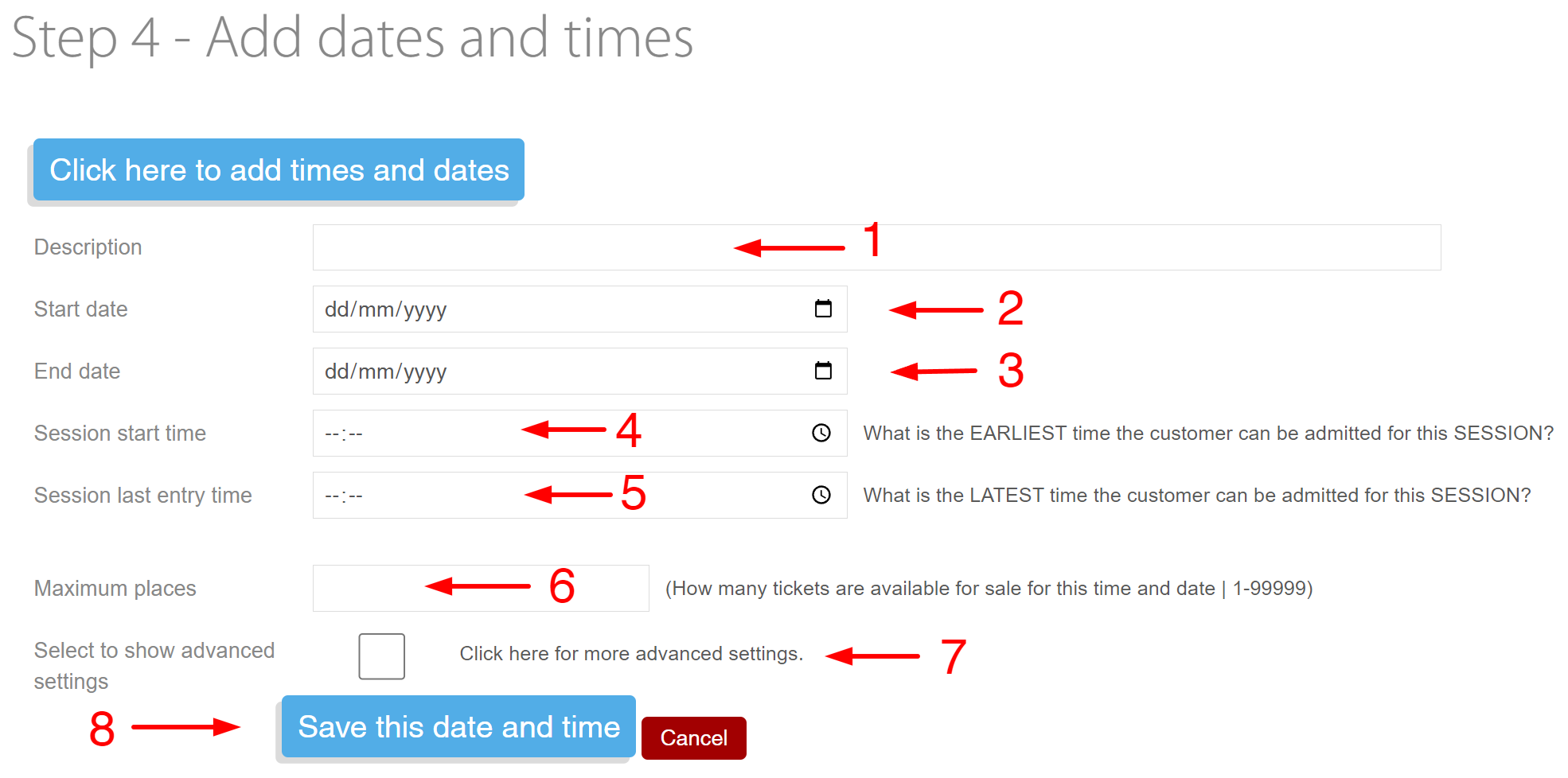Click the 'Click here for more advanced settings' text
This screenshot has width=1568, height=778.
coord(630,654)
